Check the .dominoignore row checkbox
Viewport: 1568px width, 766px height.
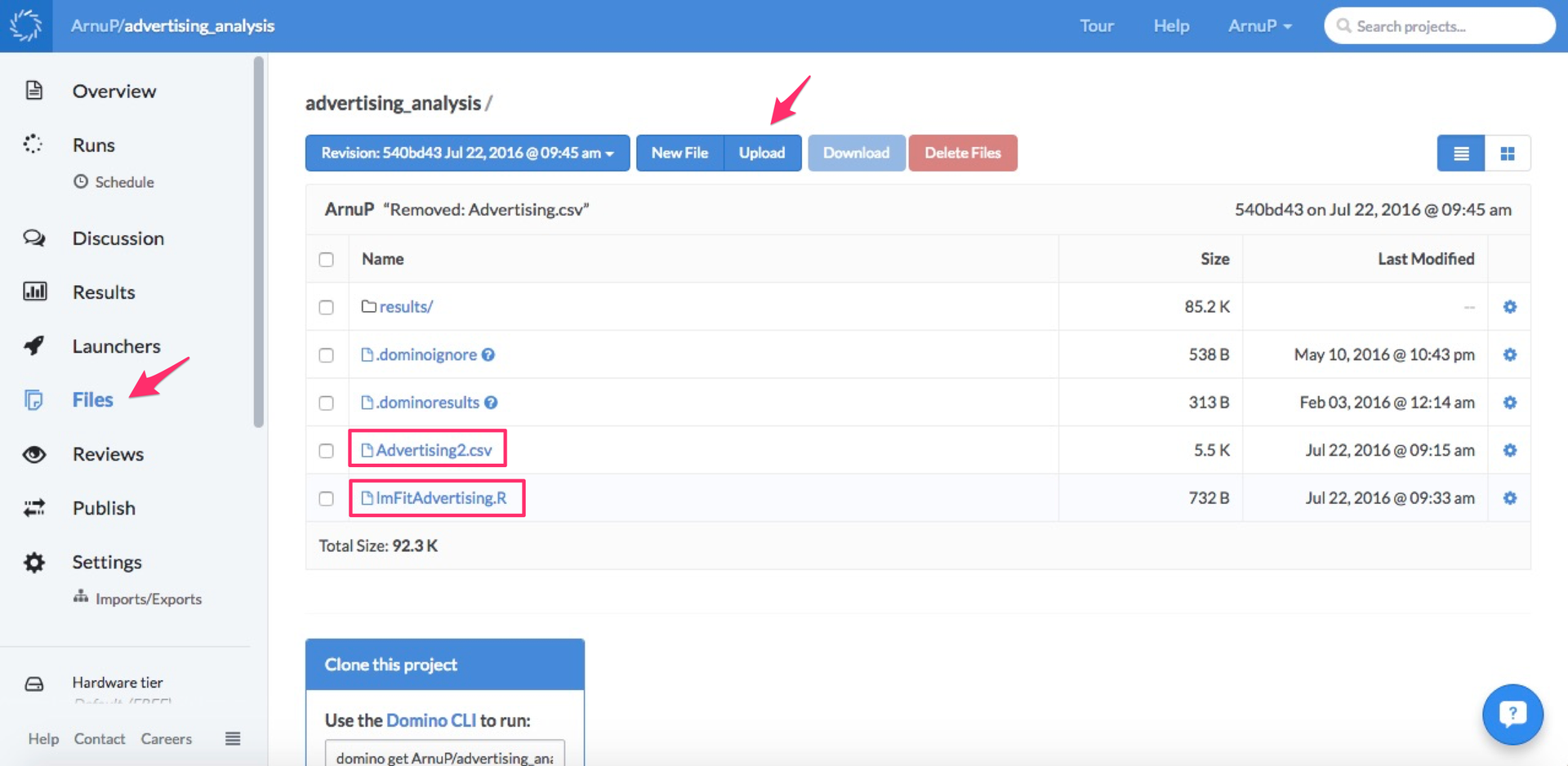point(327,355)
